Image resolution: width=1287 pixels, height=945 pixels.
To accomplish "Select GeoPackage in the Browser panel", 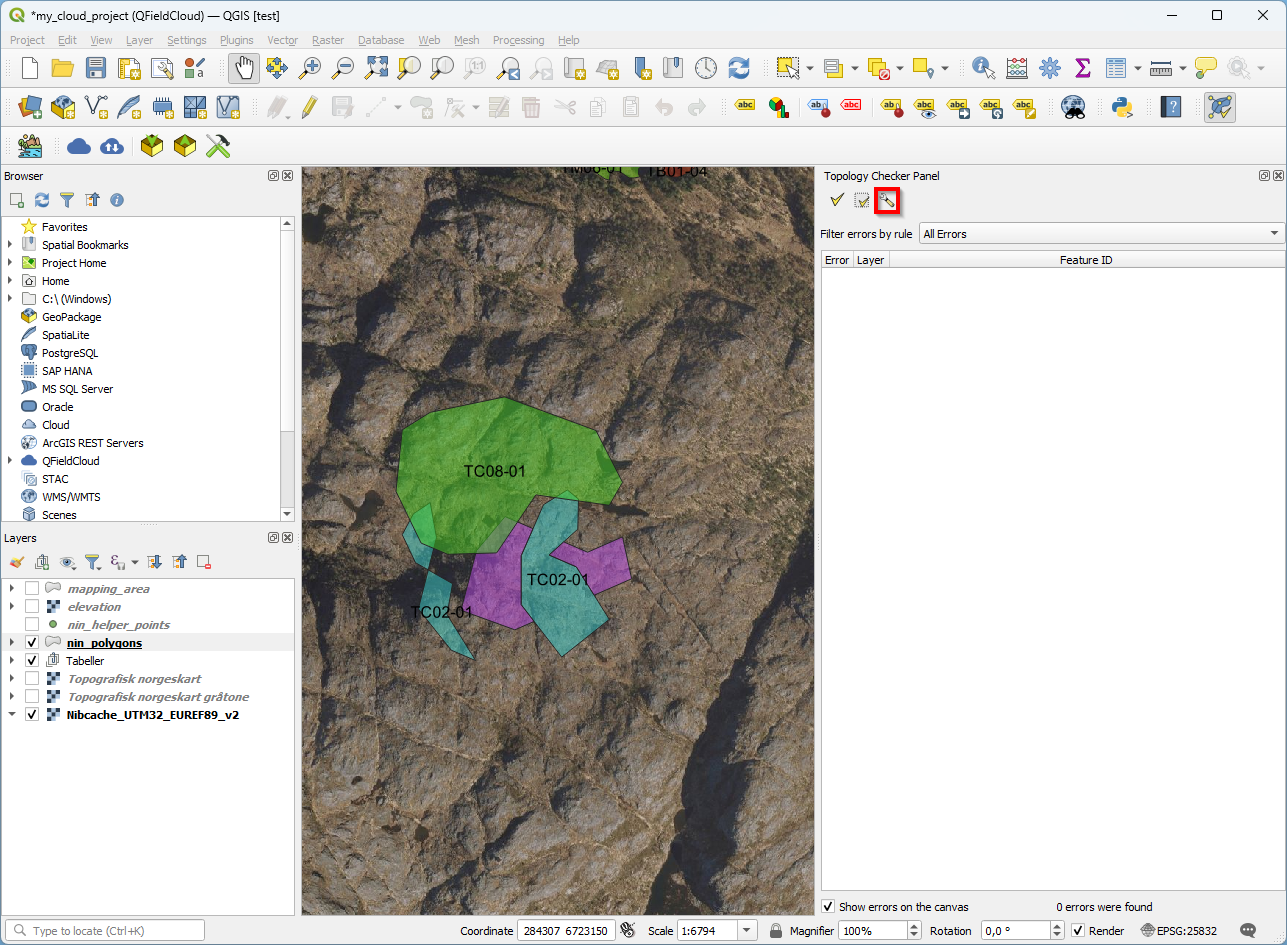I will click(71, 317).
